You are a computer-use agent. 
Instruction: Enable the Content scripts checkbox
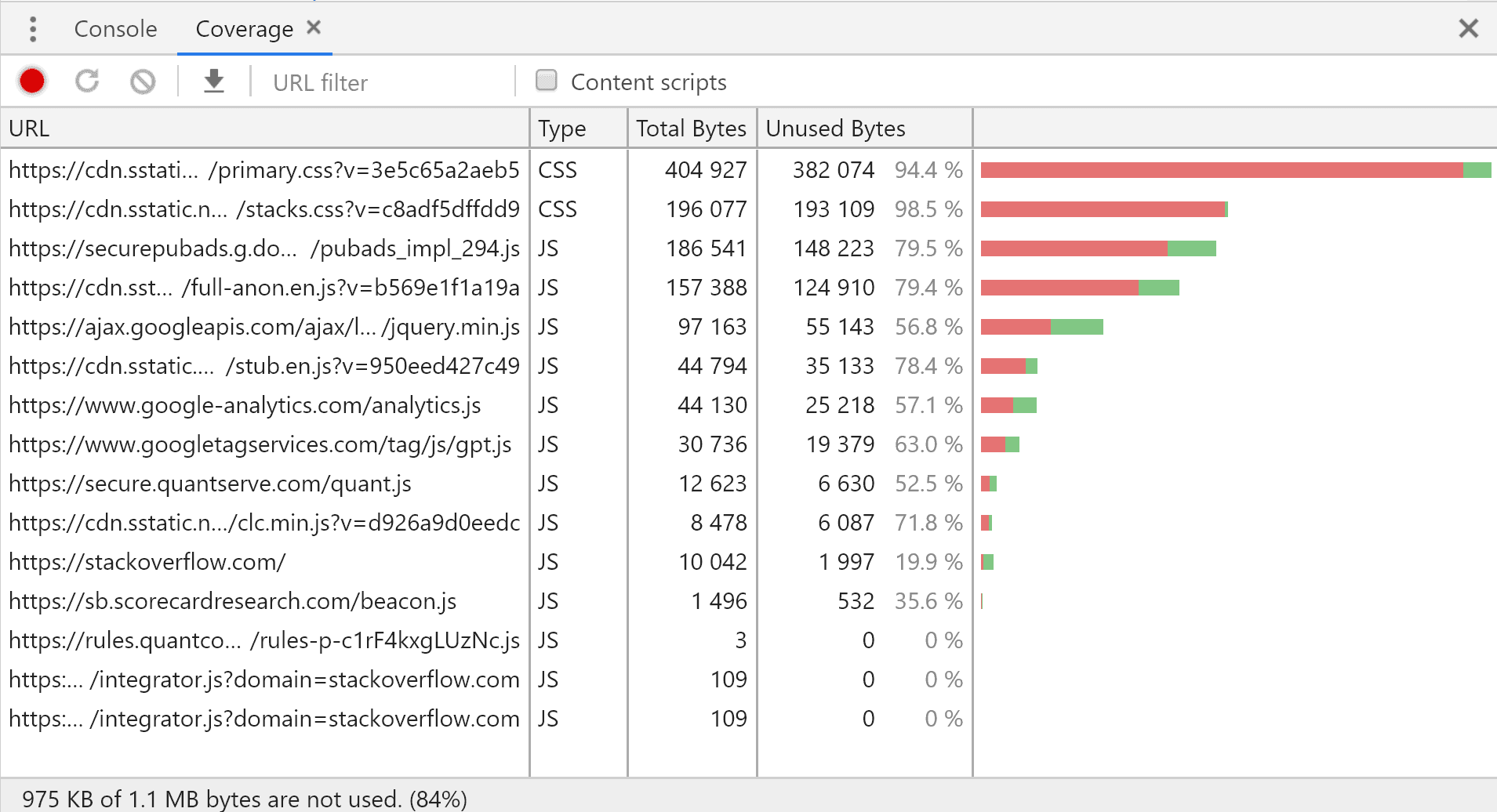tap(547, 81)
